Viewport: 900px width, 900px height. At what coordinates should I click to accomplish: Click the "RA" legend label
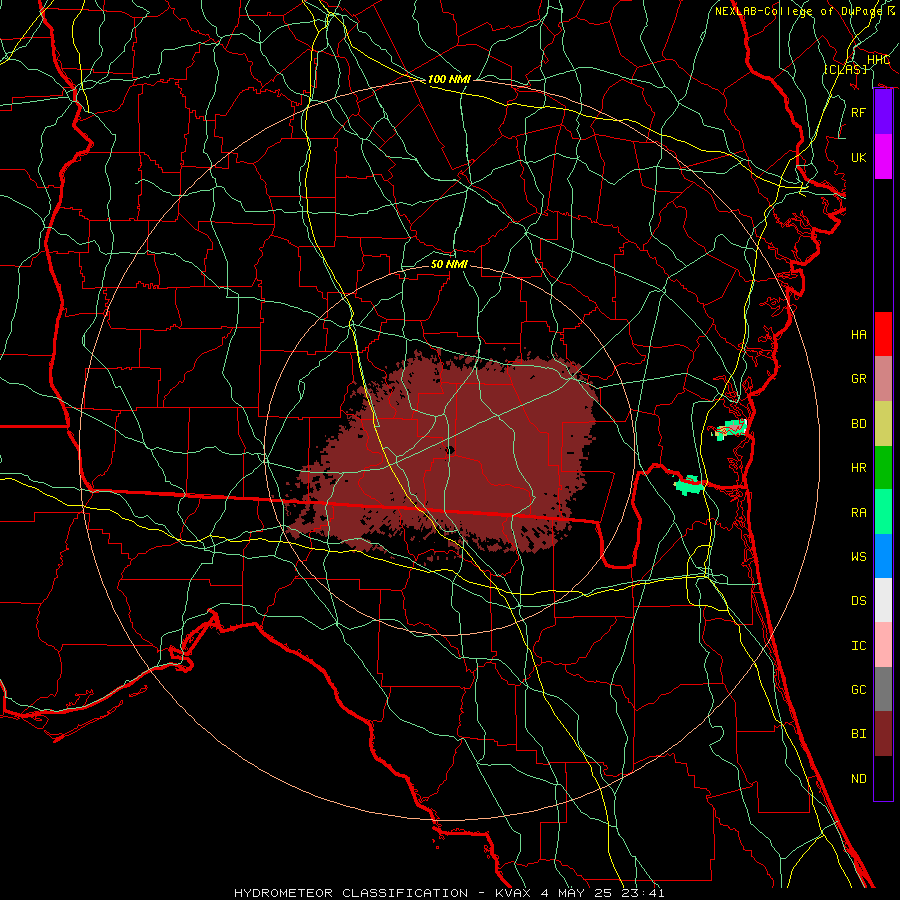point(859,513)
